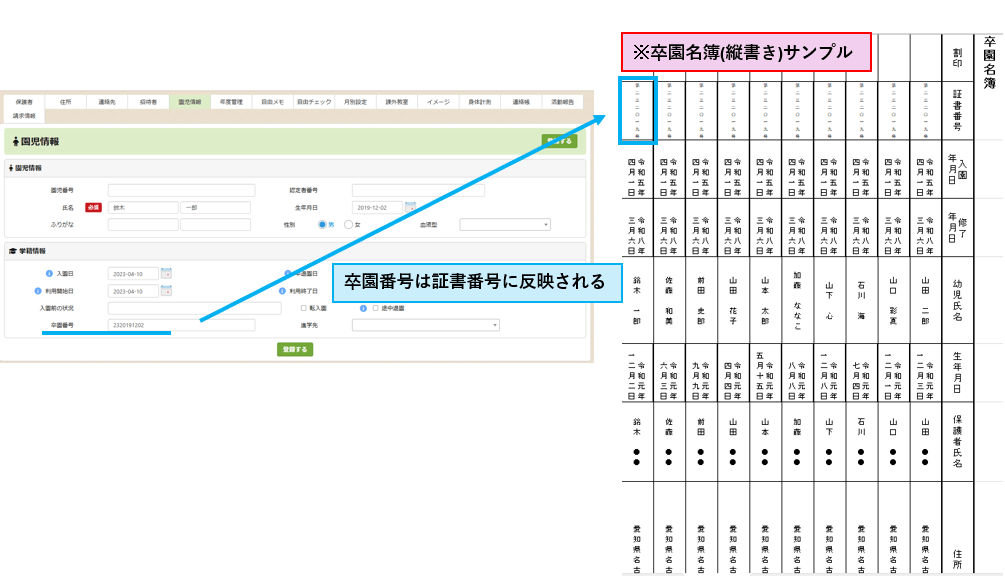Click the info icon next to 利用開始日
This screenshot has height=577, width=1005.
34,291
